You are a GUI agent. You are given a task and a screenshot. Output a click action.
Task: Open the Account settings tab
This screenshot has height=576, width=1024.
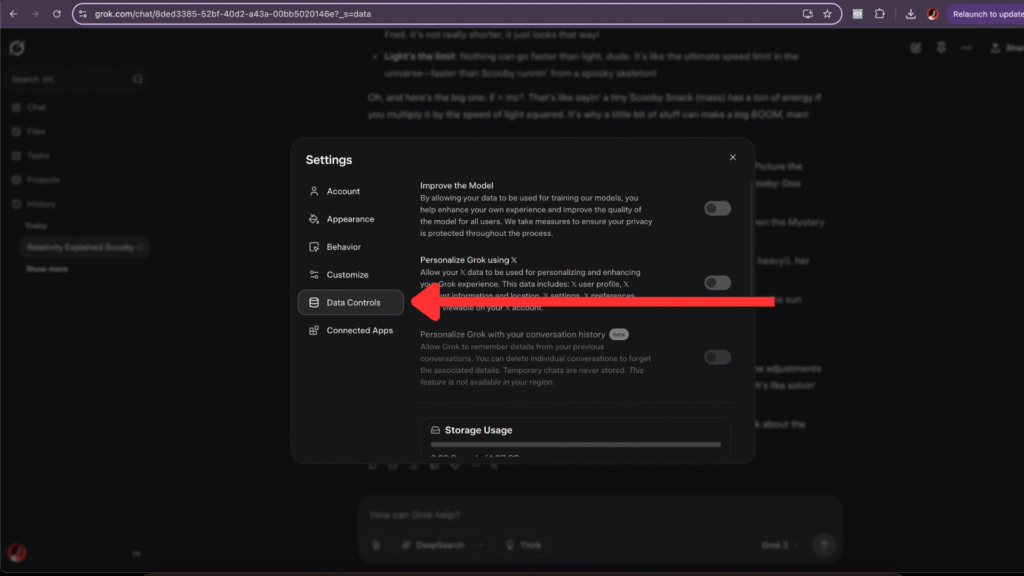pos(351,191)
